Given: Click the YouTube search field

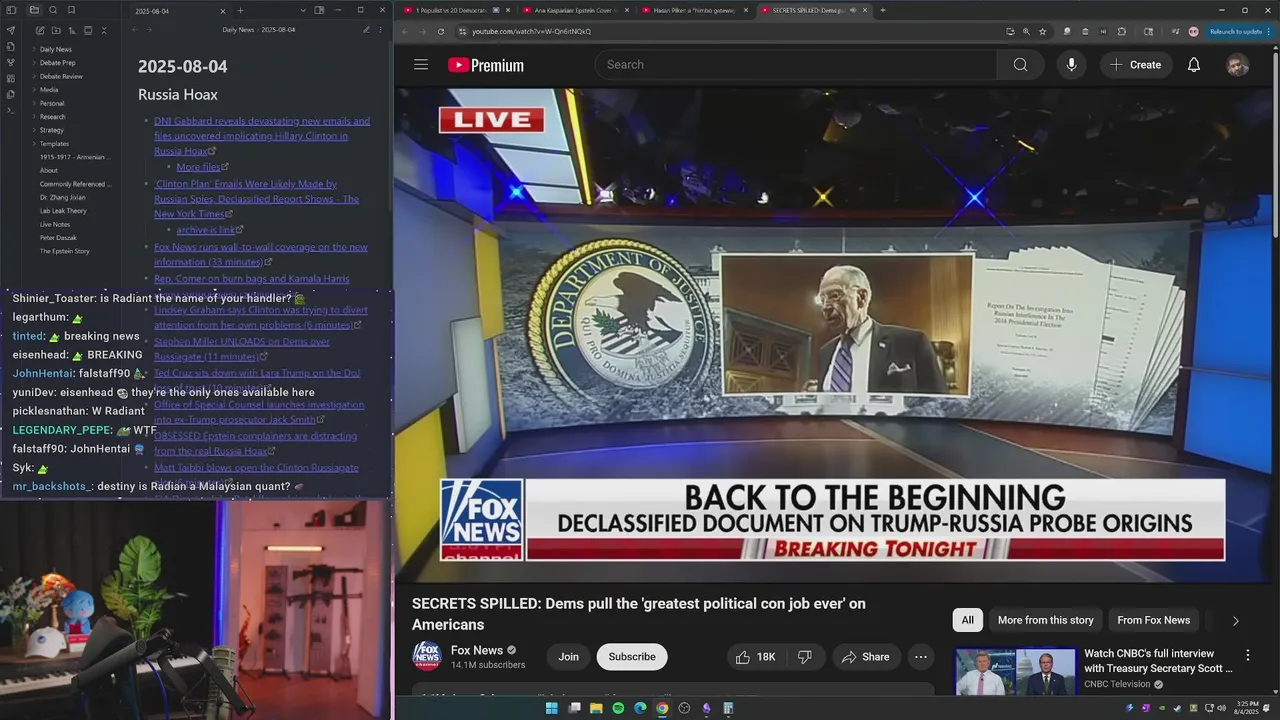Looking at the screenshot, I should (x=796, y=65).
